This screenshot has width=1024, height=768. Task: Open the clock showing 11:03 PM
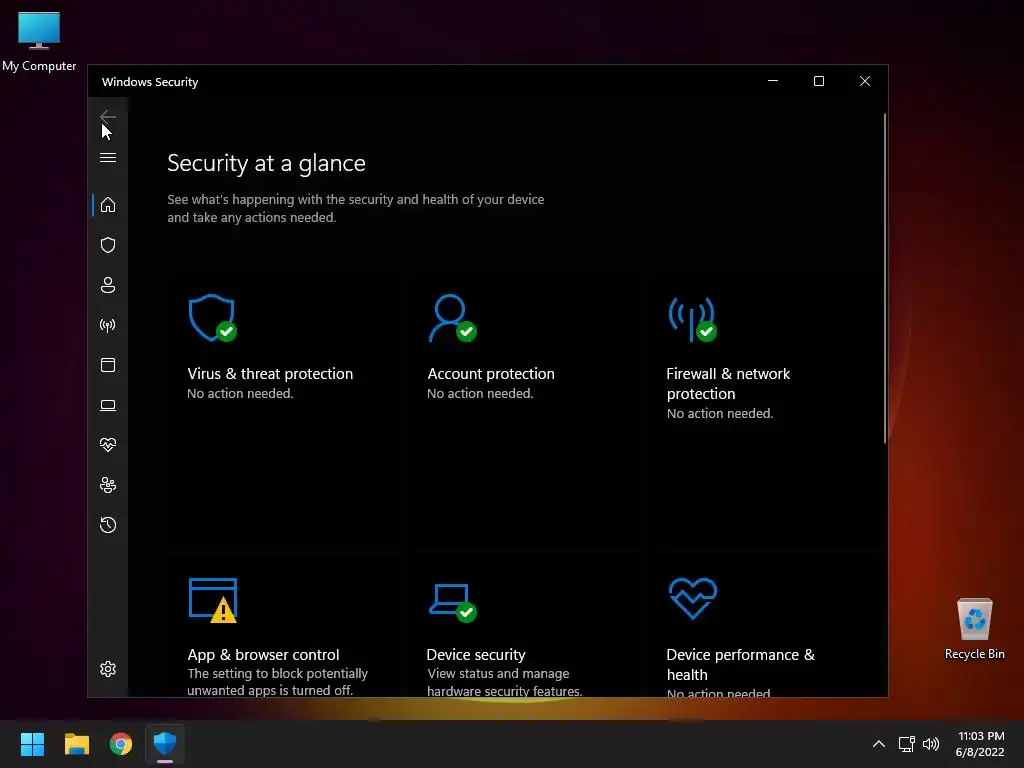(980, 744)
